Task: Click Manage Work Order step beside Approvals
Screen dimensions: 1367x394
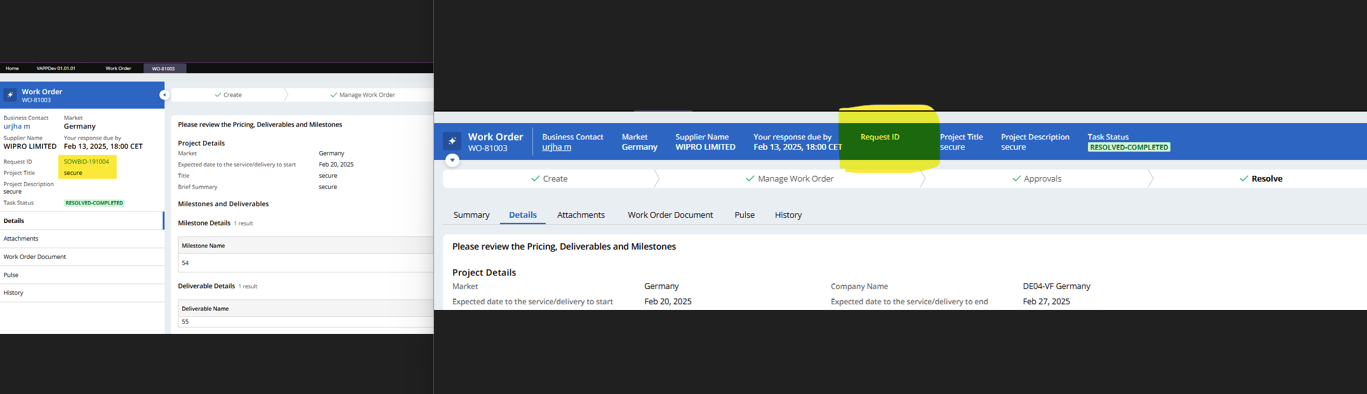Action: (x=789, y=179)
